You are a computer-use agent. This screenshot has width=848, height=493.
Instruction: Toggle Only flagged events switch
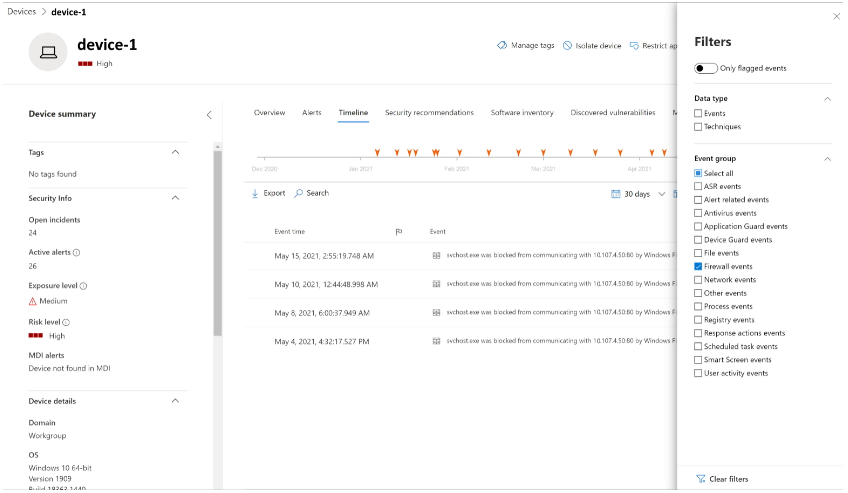coord(706,68)
